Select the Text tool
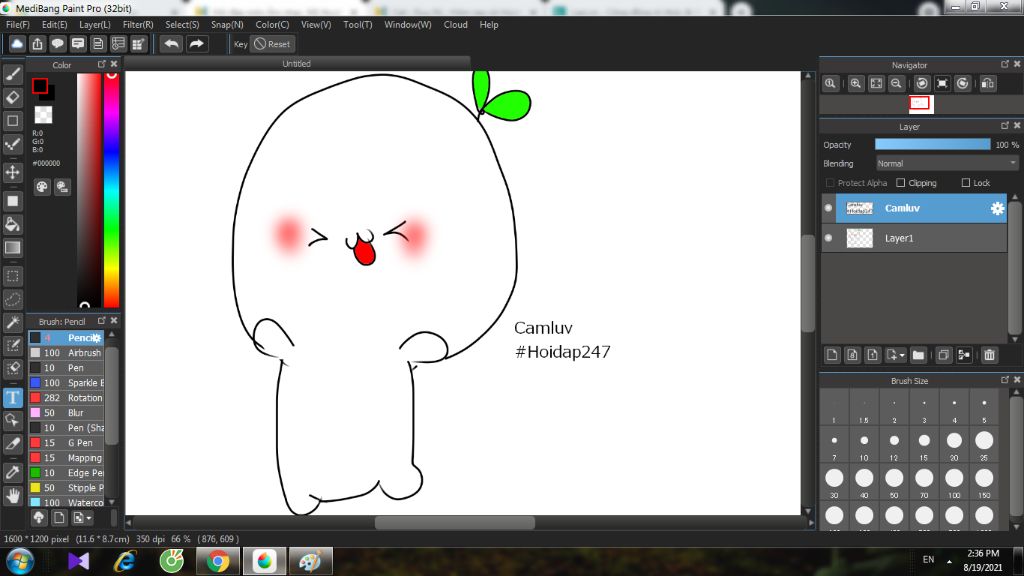Image resolution: width=1024 pixels, height=576 pixels. pos(12,398)
